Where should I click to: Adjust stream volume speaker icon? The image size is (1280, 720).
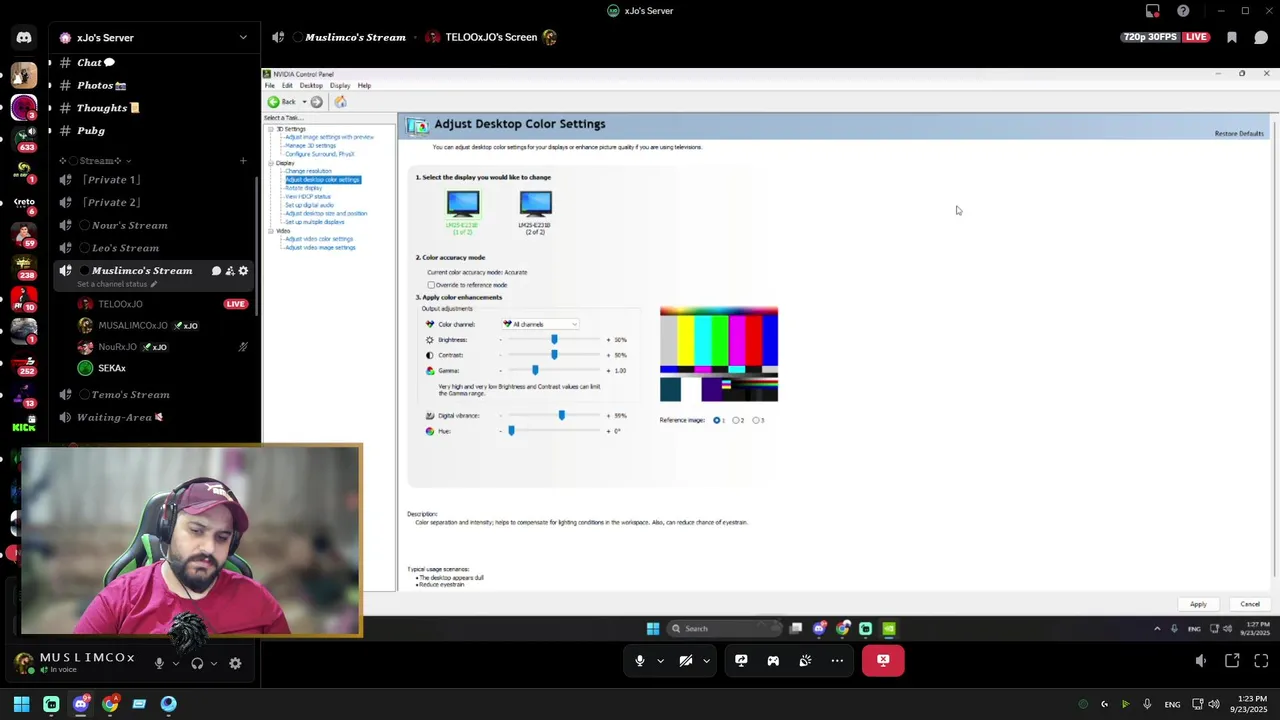pyautogui.click(x=1201, y=660)
